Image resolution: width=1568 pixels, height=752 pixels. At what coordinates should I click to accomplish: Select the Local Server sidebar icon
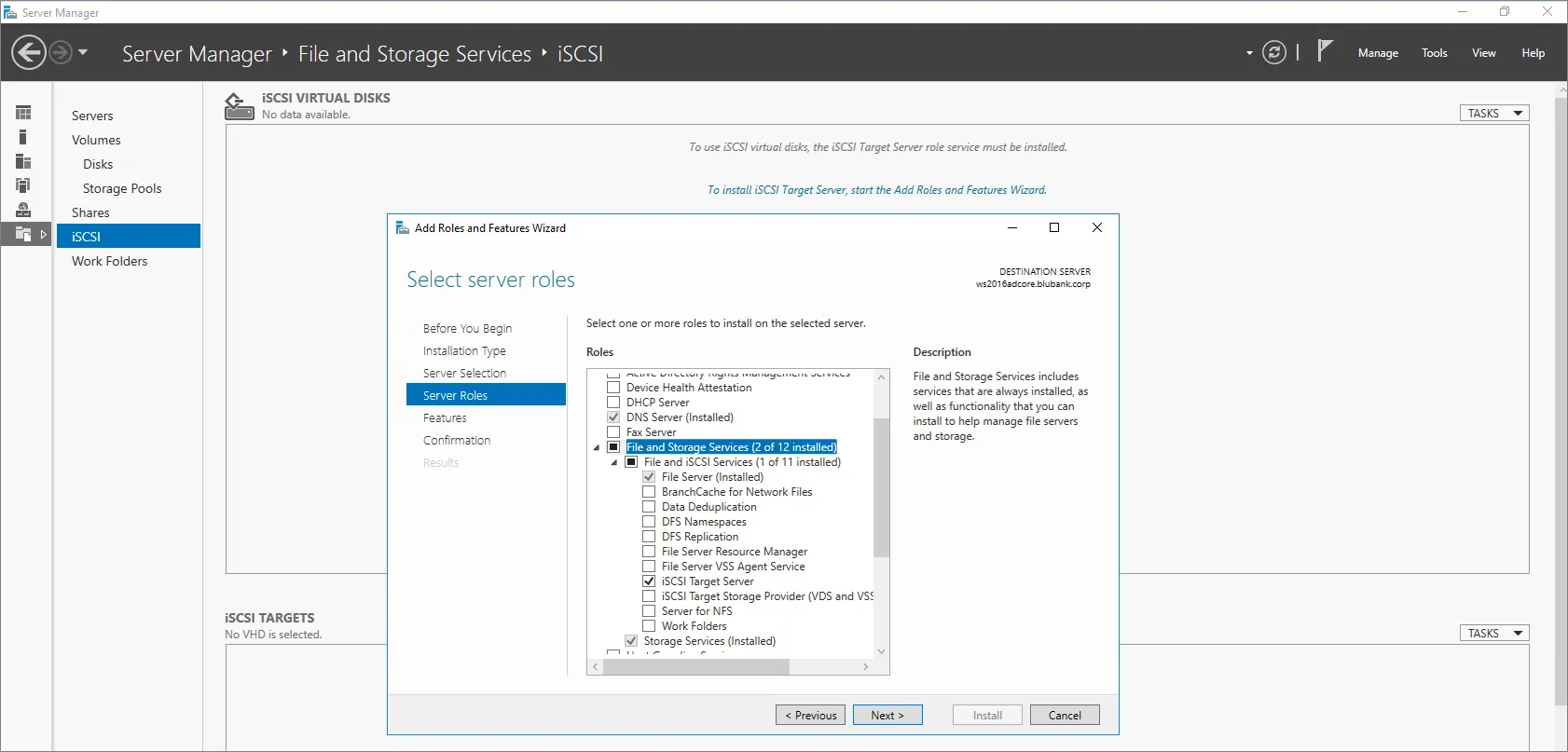click(x=23, y=137)
